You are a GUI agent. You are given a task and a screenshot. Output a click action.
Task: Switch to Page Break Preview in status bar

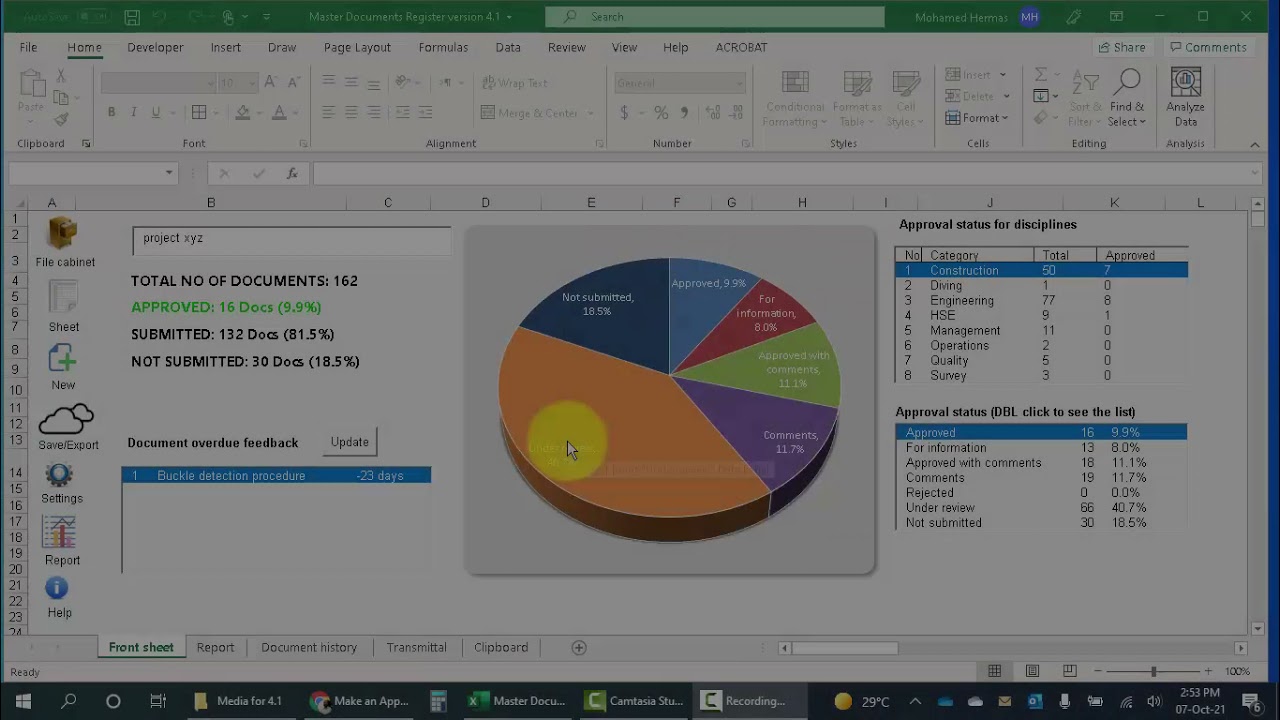coord(1069,671)
